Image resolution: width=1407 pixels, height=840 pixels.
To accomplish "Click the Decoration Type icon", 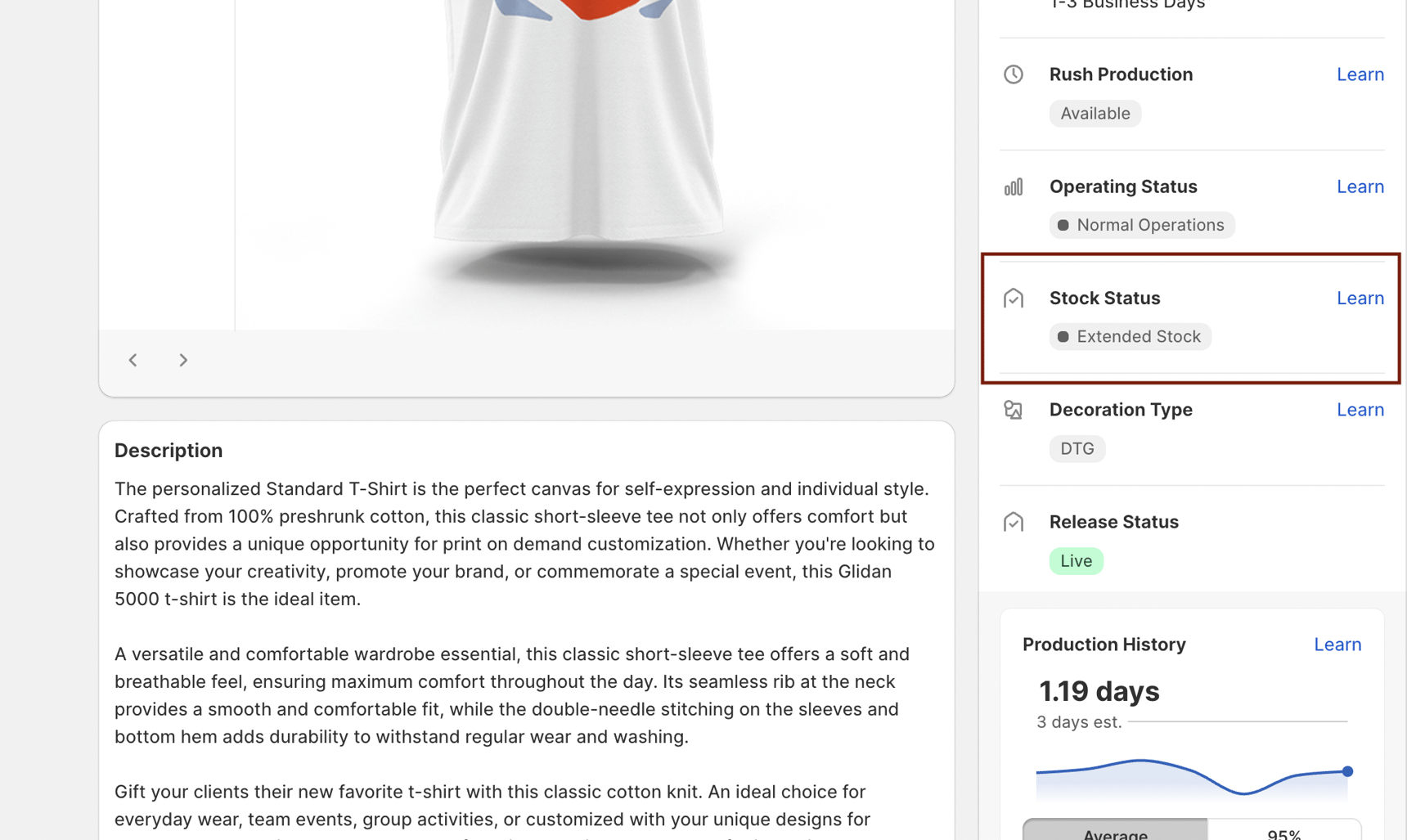I will 1014,410.
